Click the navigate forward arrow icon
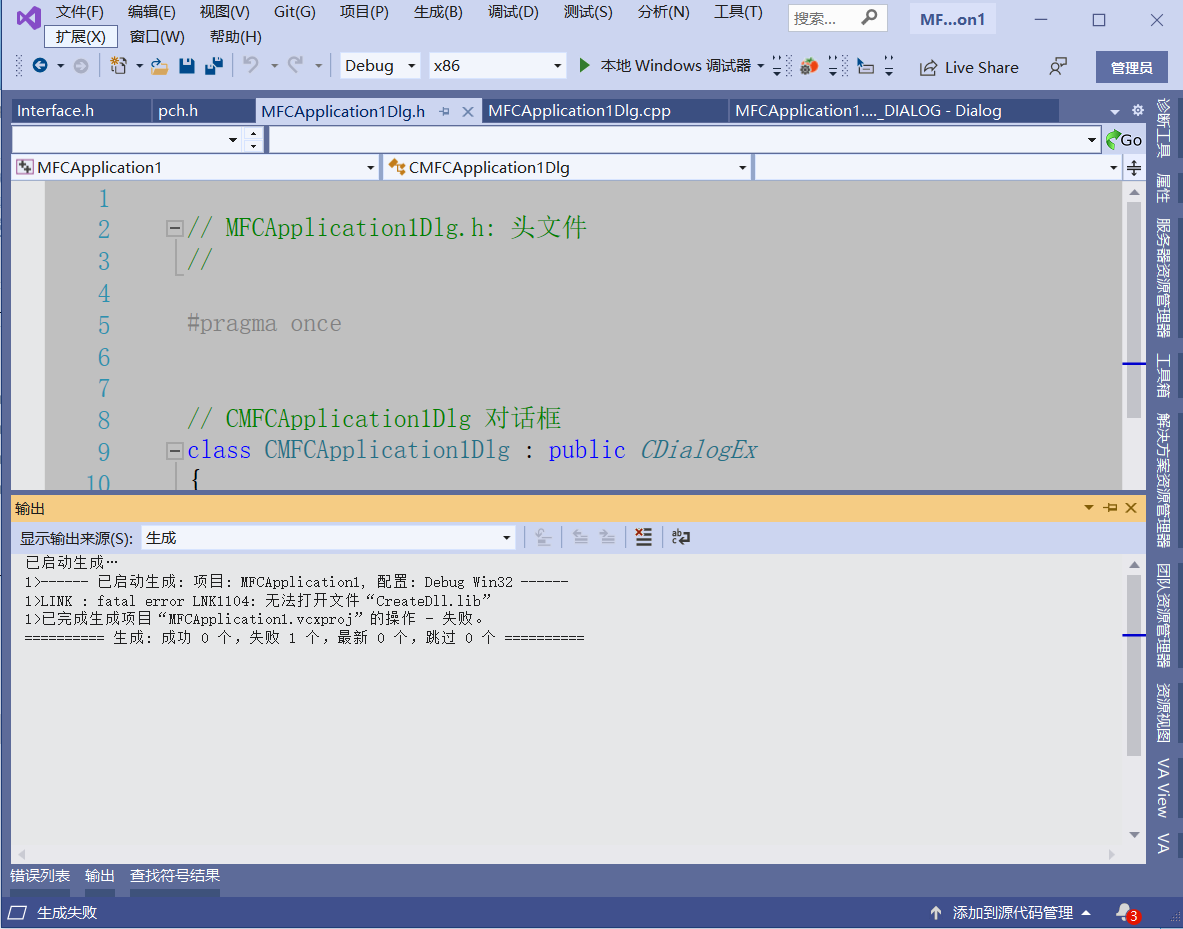This screenshot has width=1183, height=929. click(x=81, y=66)
